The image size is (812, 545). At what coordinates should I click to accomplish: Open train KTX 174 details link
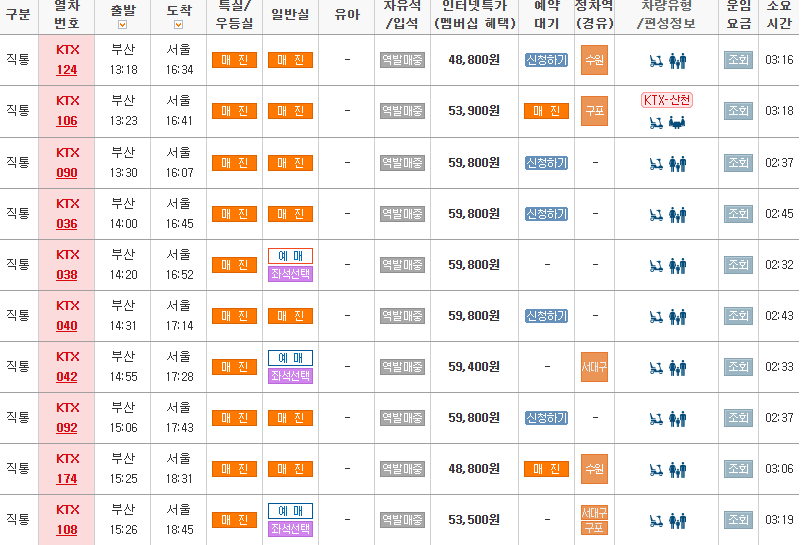point(67,479)
